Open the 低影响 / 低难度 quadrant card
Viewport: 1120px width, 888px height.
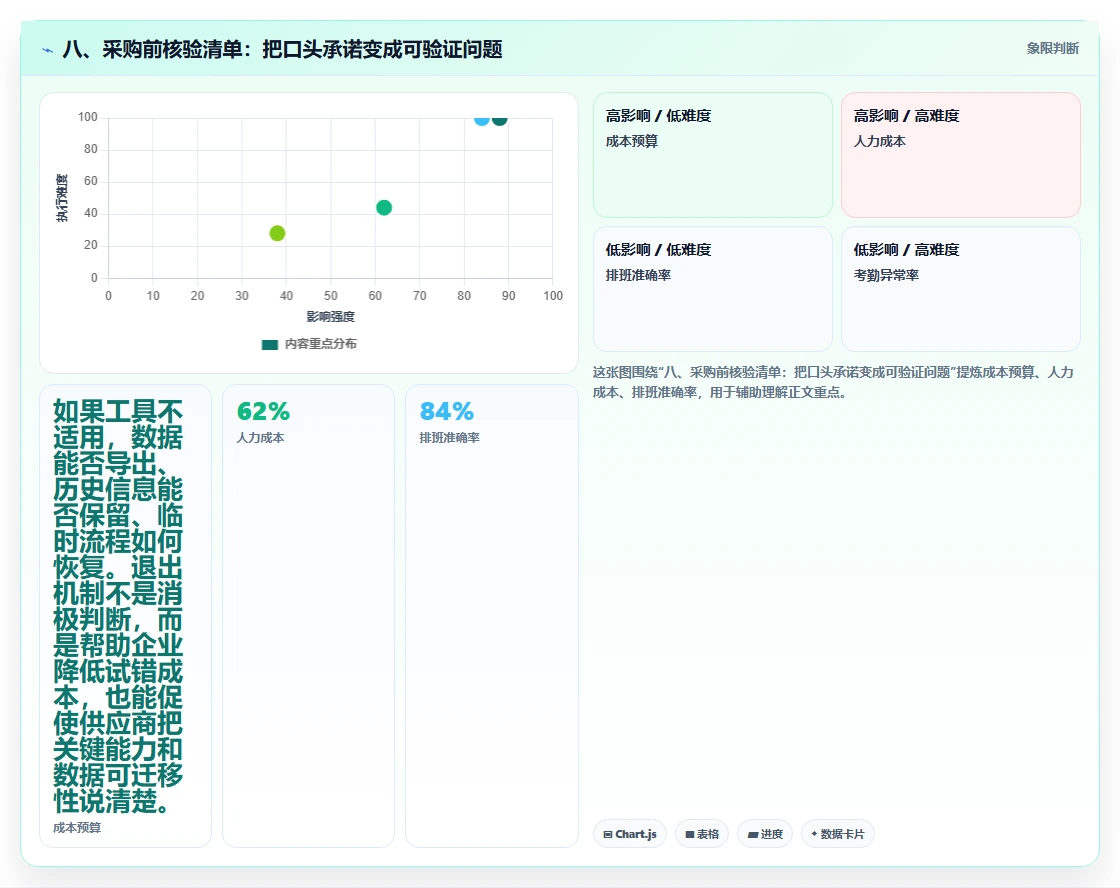[712, 289]
